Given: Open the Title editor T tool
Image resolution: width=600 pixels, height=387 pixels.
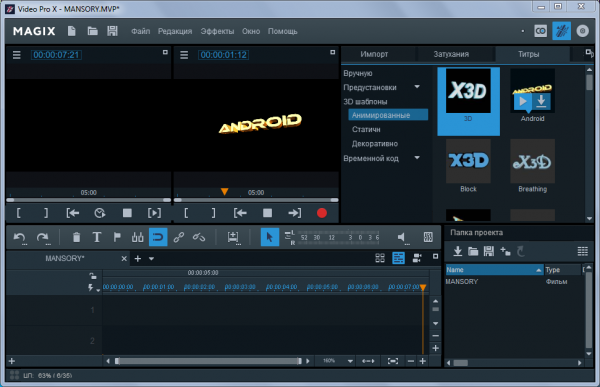Looking at the screenshot, I should click(97, 237).
